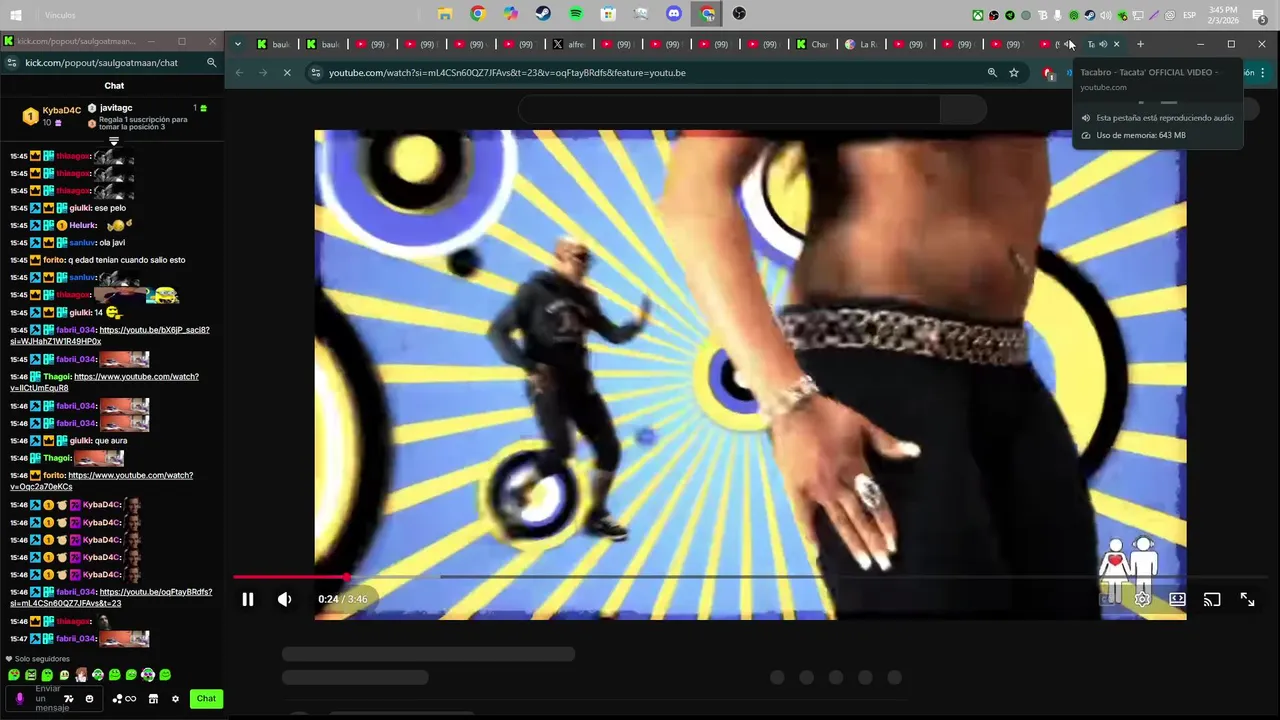The height and width of the screenshot is (720, 1280).
Task: Open Discord from the taskbar
Action: tap(674, 14)
